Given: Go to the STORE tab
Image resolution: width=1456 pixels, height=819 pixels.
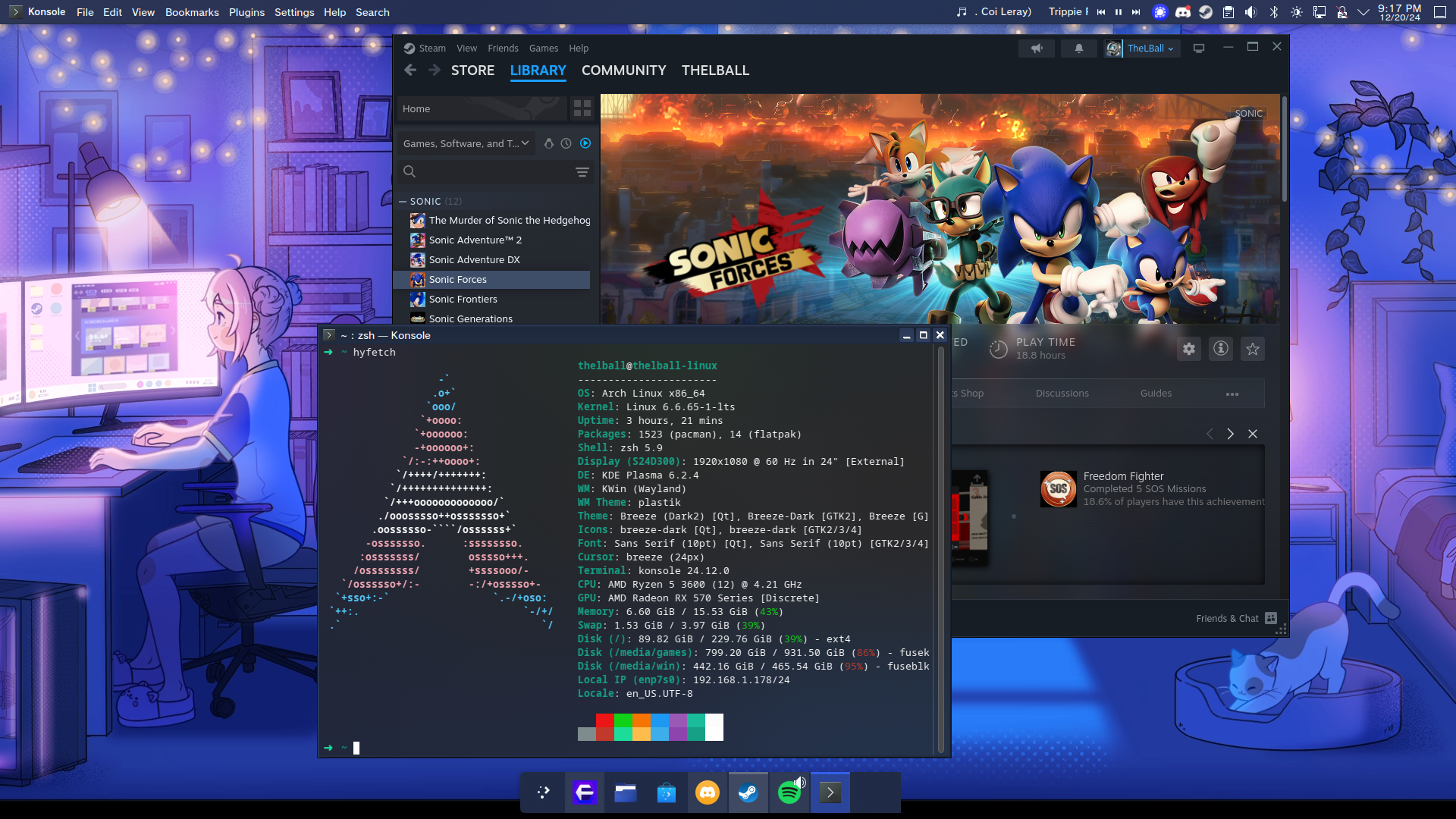Looking at the screenshot, I should tap(472, 71).
